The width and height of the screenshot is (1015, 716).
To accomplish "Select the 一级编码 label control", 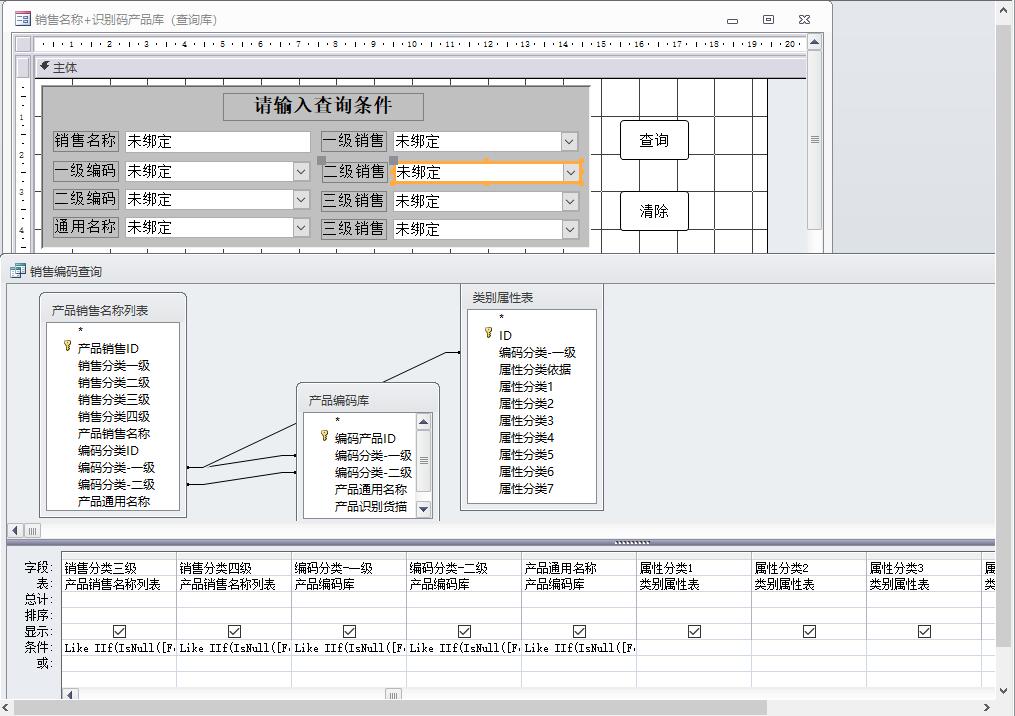I will tap(85, 171).
